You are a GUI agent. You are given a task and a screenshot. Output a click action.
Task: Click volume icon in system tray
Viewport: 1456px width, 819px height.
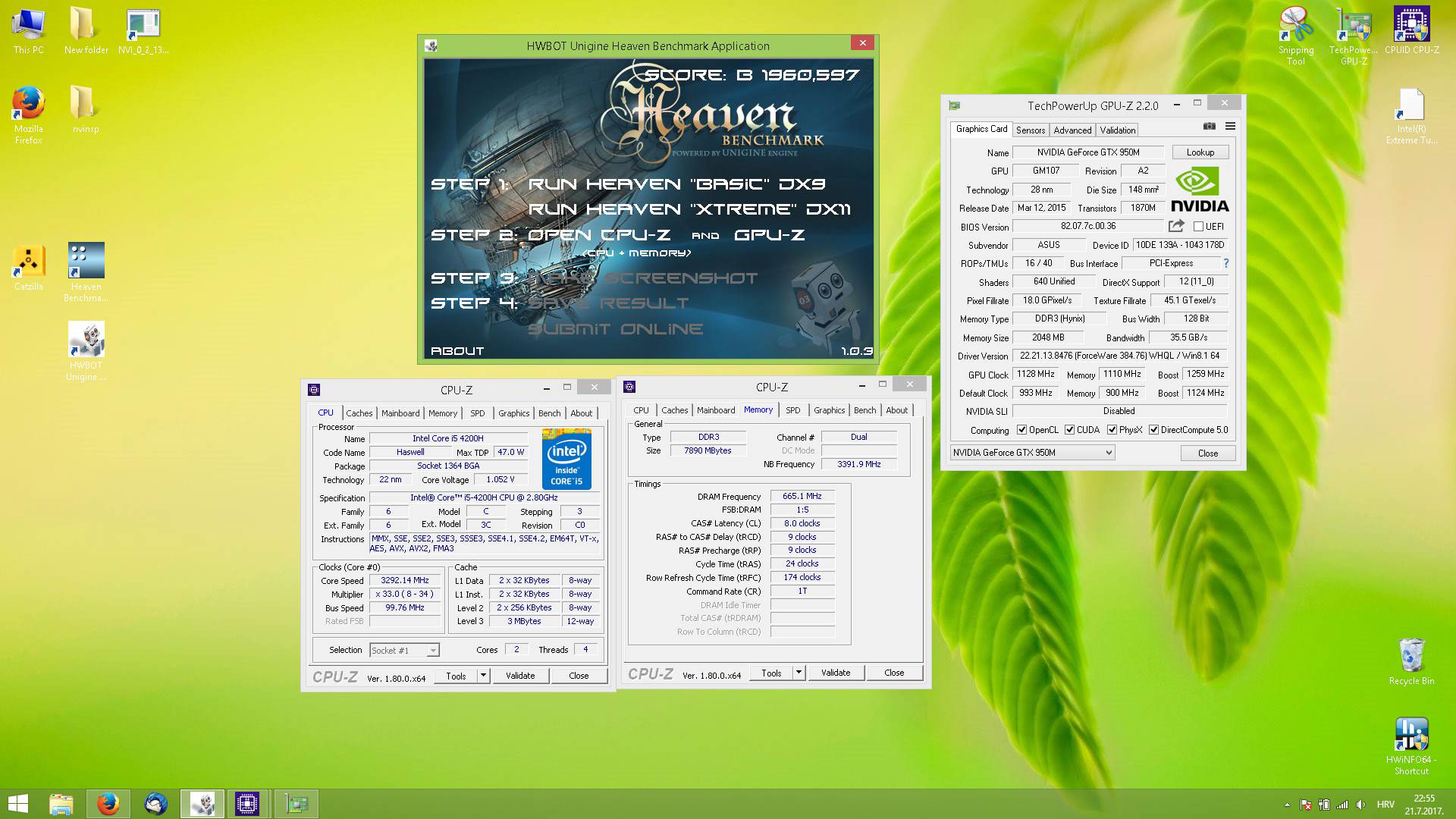click(x=1360, y=805)
